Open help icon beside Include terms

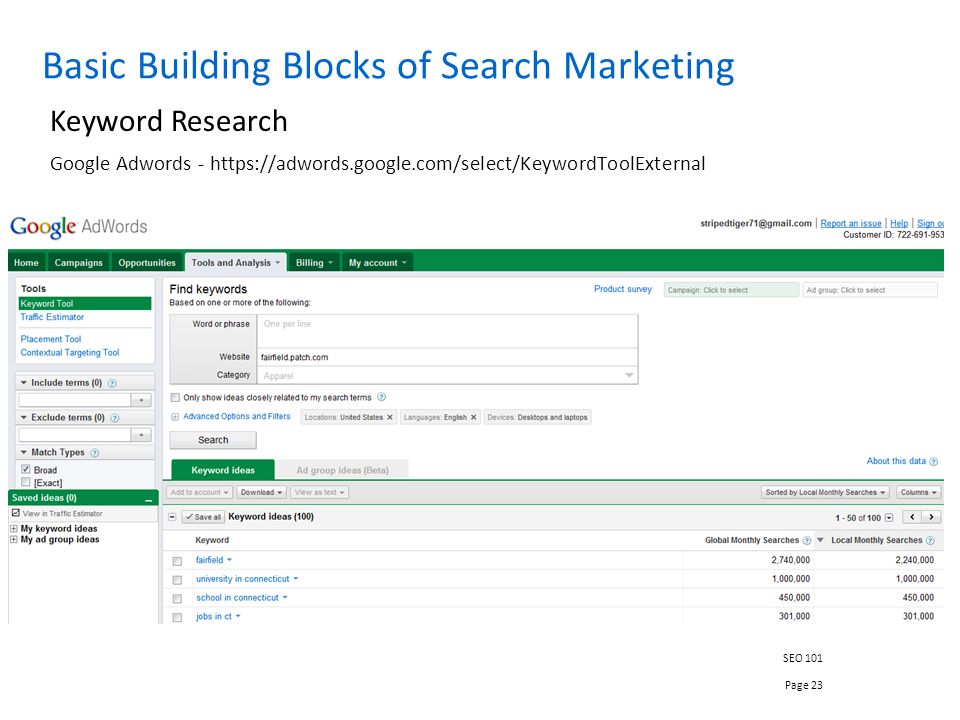click(112, 383)
